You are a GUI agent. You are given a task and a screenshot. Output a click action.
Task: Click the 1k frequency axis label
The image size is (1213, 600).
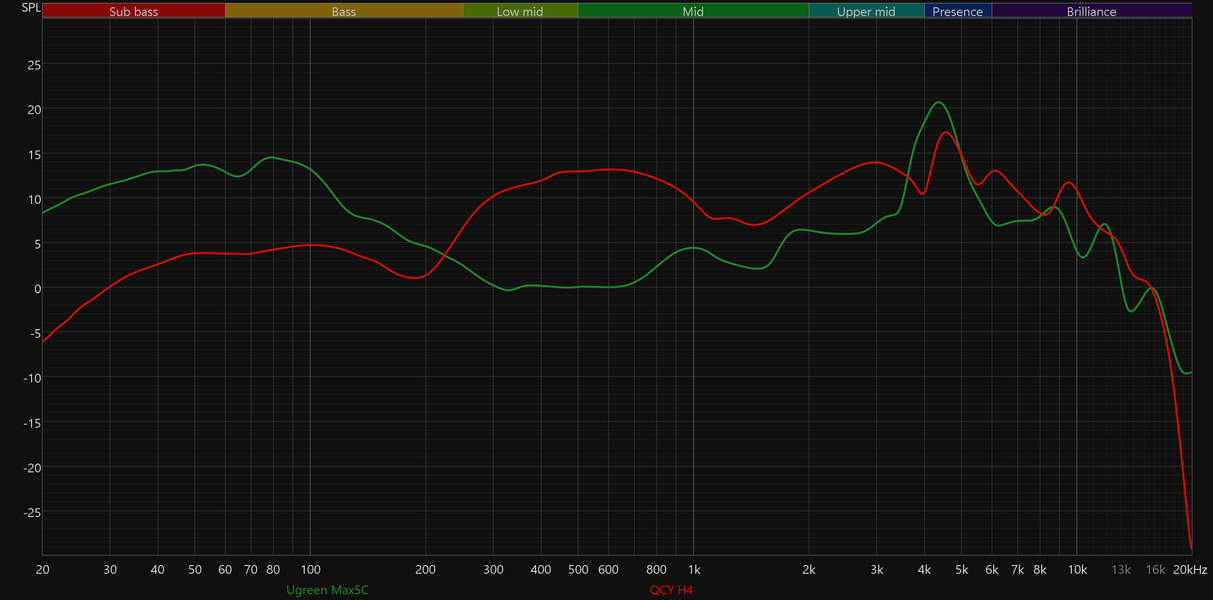(x=693, y=570)
